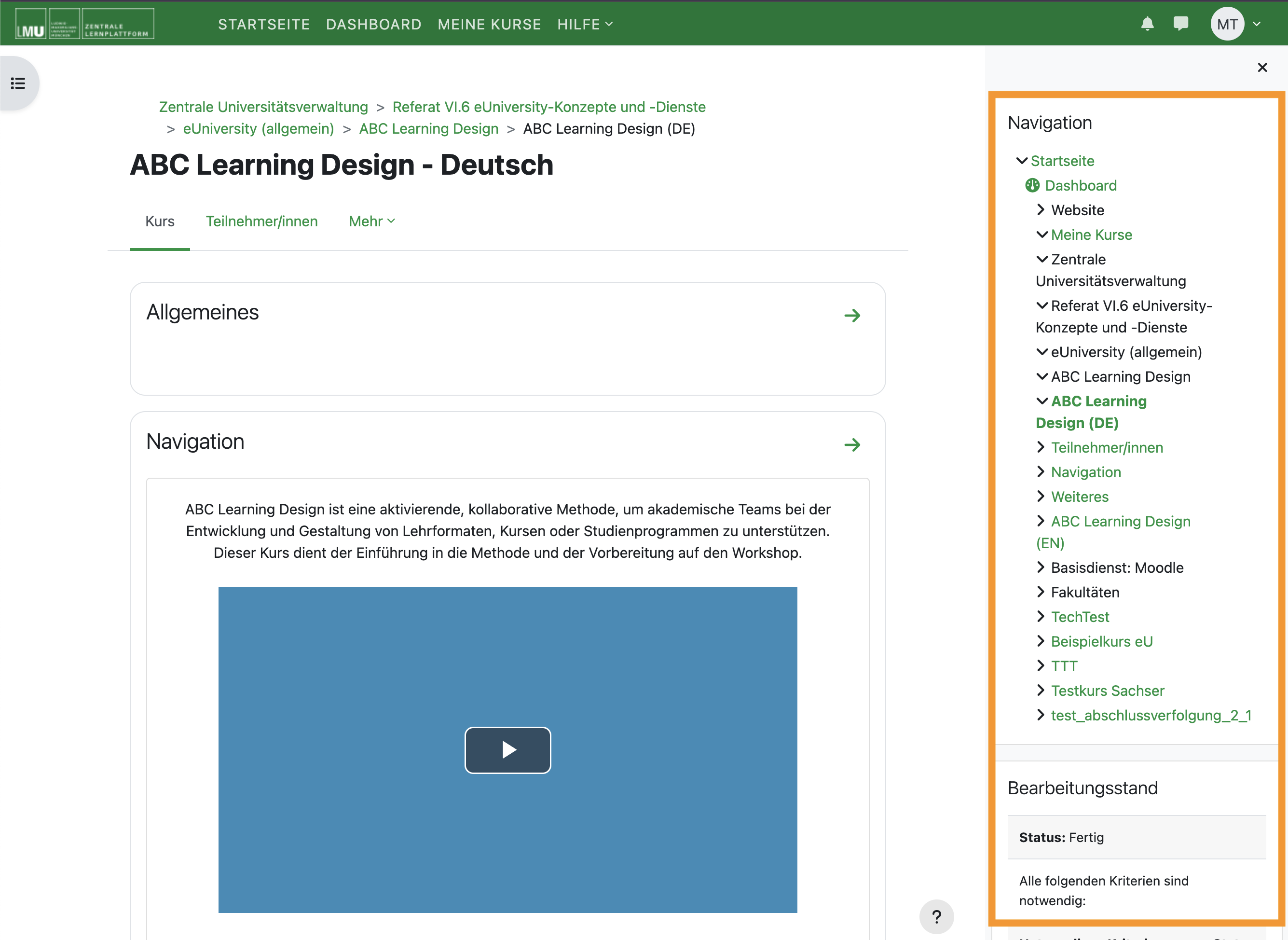
Task: Click the LMU Zentrale Lernplattform logo
Action: (85, 24)
